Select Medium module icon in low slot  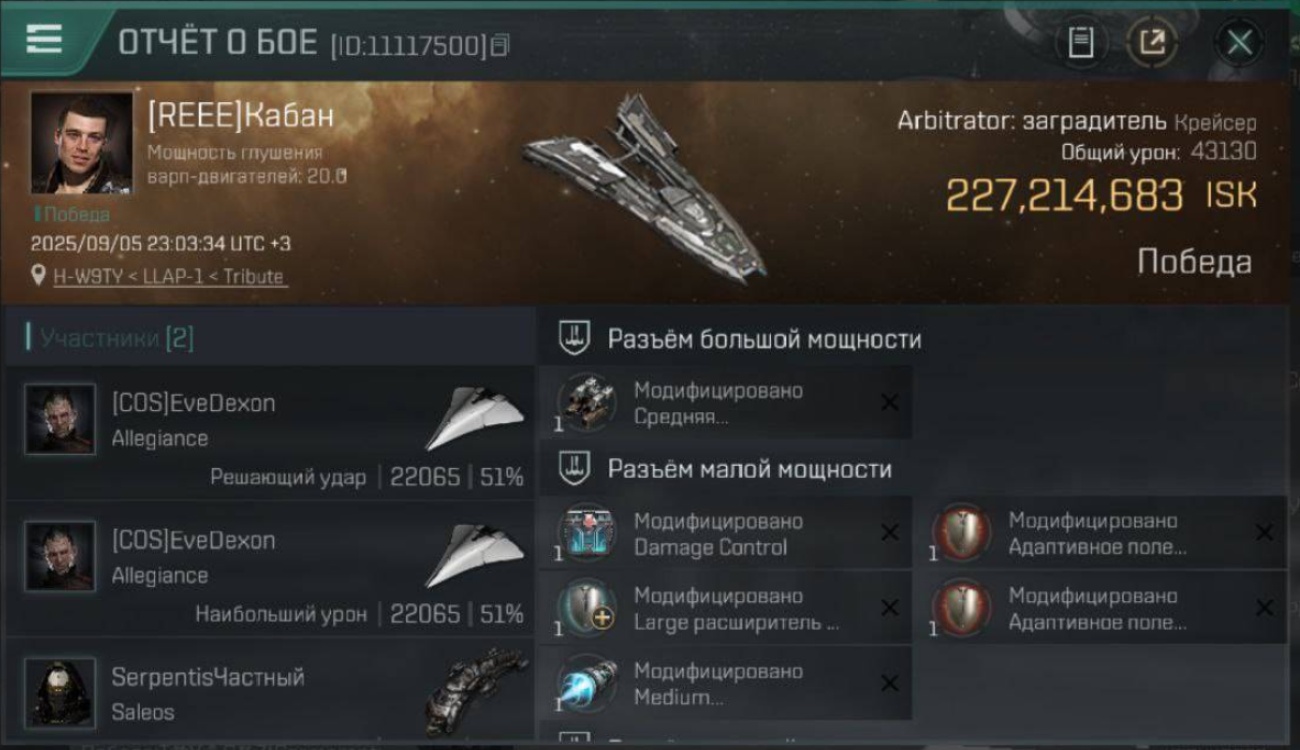[587, 683]
